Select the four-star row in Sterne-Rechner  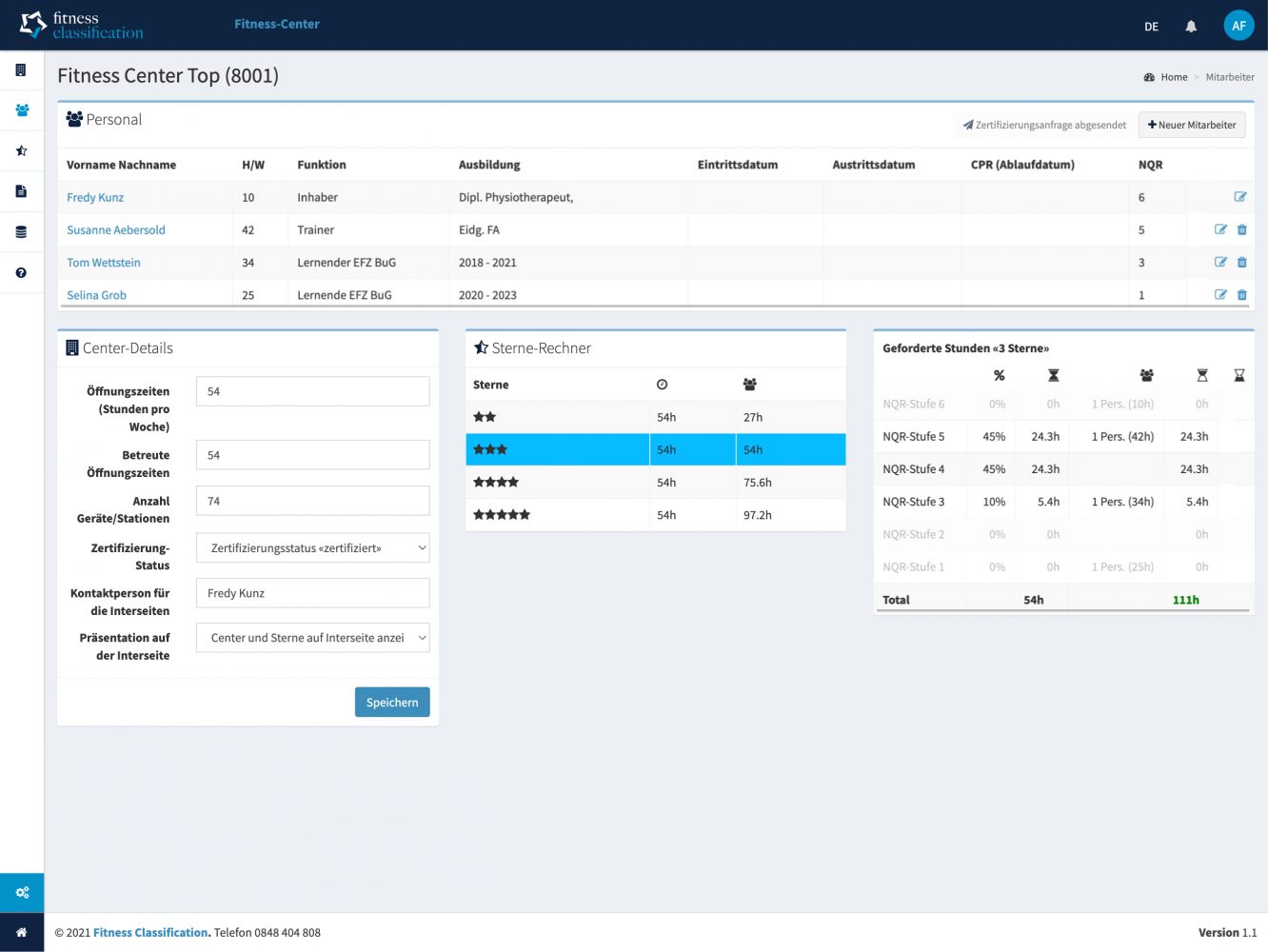pos(656,483)
